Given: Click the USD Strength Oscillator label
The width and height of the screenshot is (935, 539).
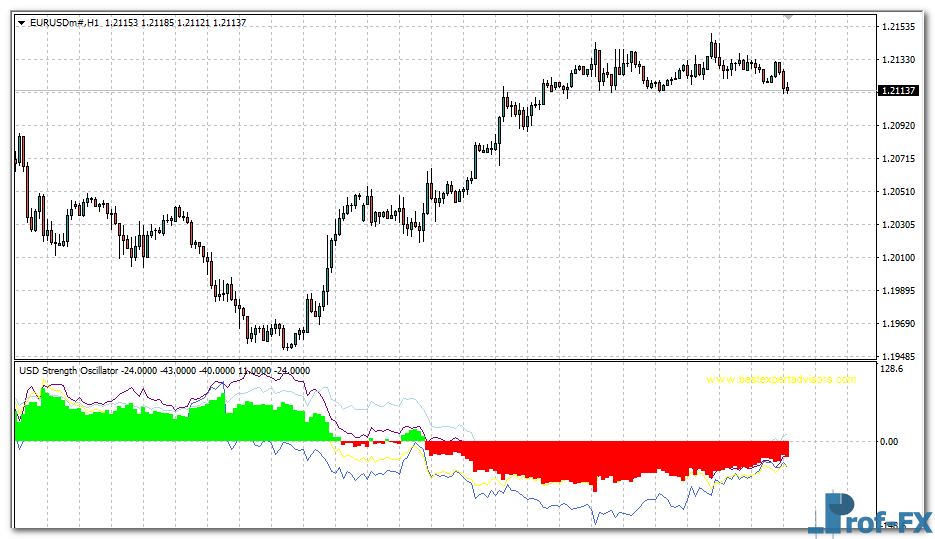Looking at the screenshot, I should pyautogui.click(x=68, y=370).
